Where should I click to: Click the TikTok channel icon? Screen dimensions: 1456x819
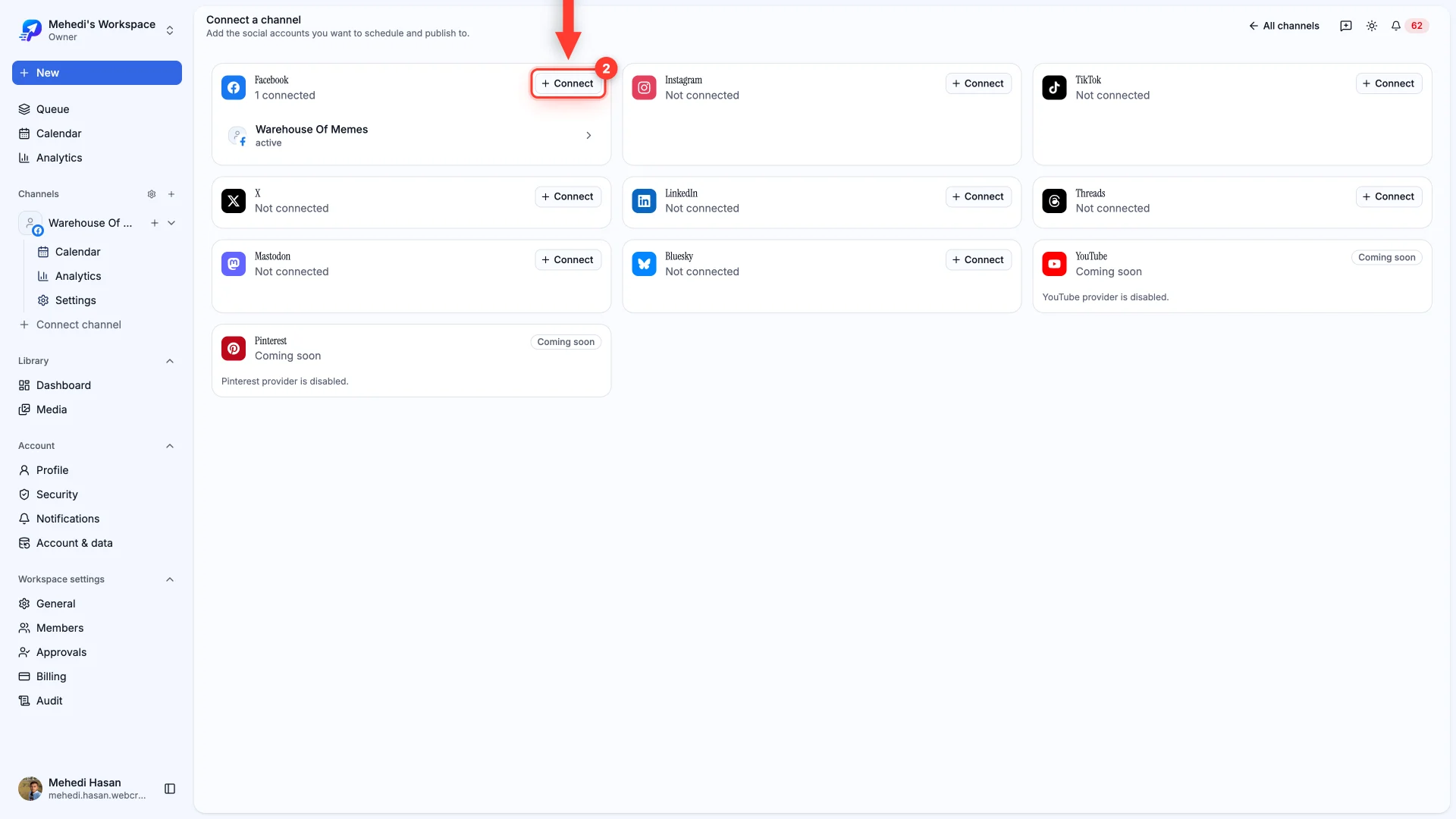tap(1054, 88)
